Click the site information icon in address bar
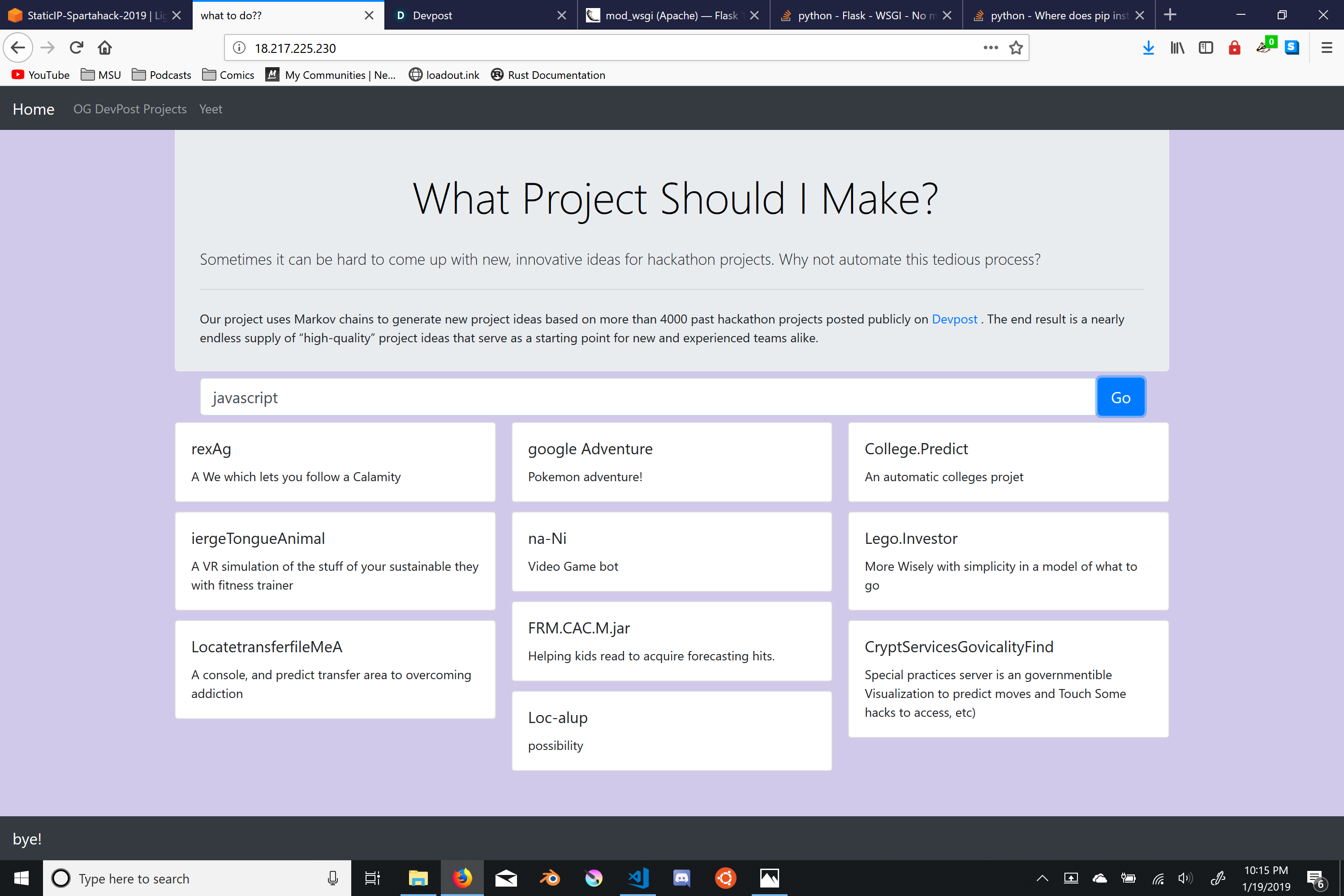 pos(239,48)
